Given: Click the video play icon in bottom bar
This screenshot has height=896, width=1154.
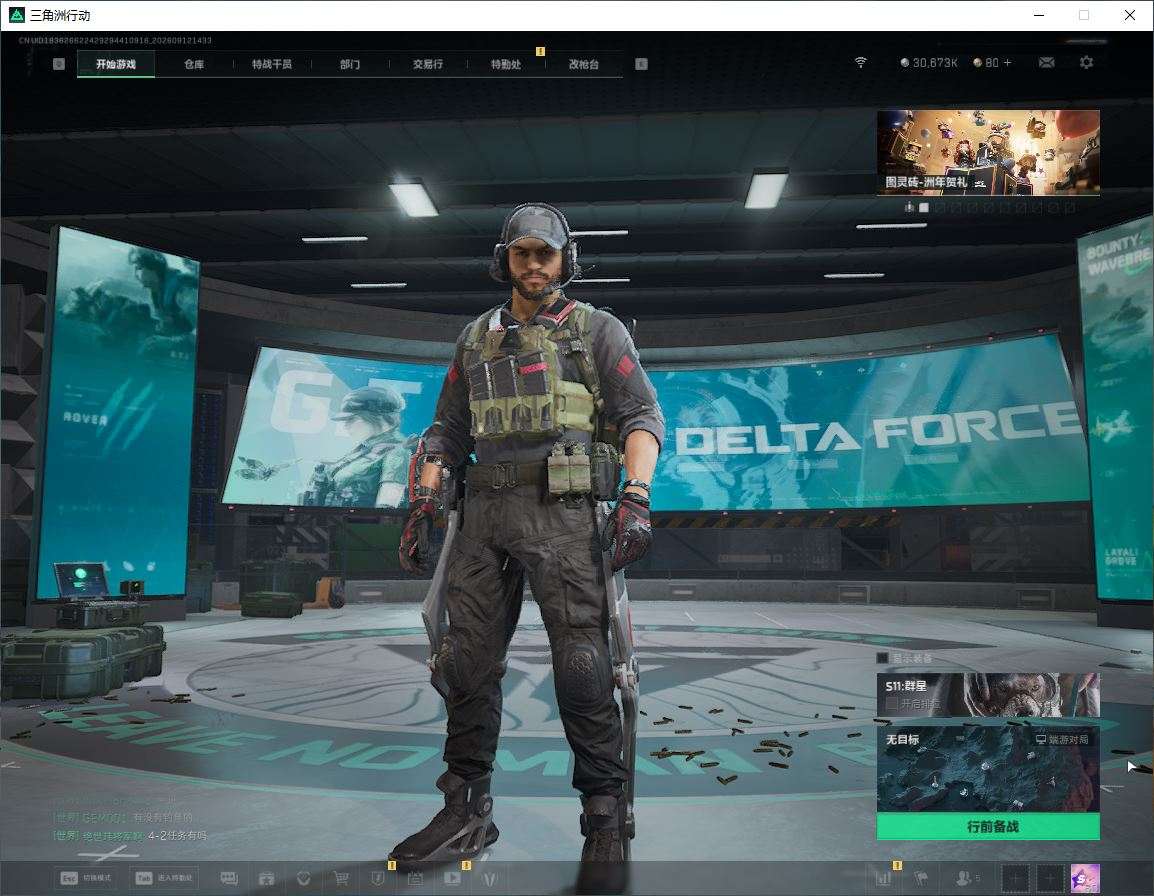Looking at the screenshot, I should [452, 878].
